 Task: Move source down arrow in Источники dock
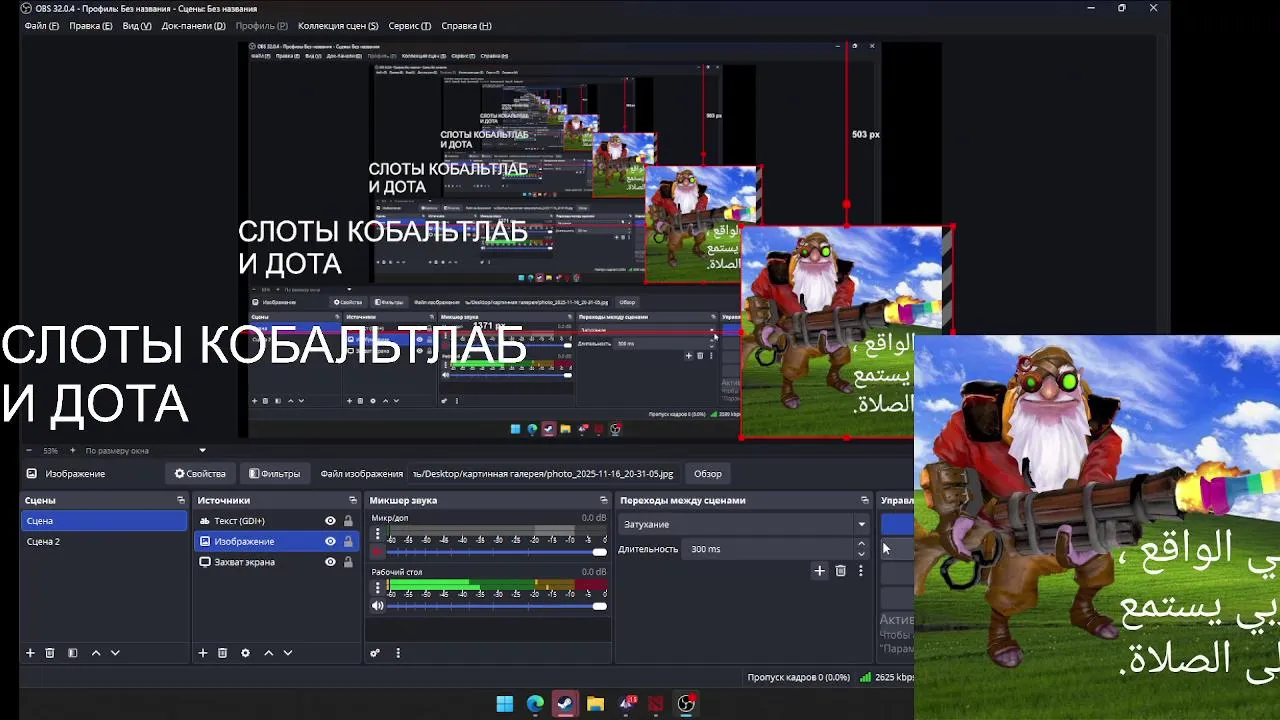(288, 653)
